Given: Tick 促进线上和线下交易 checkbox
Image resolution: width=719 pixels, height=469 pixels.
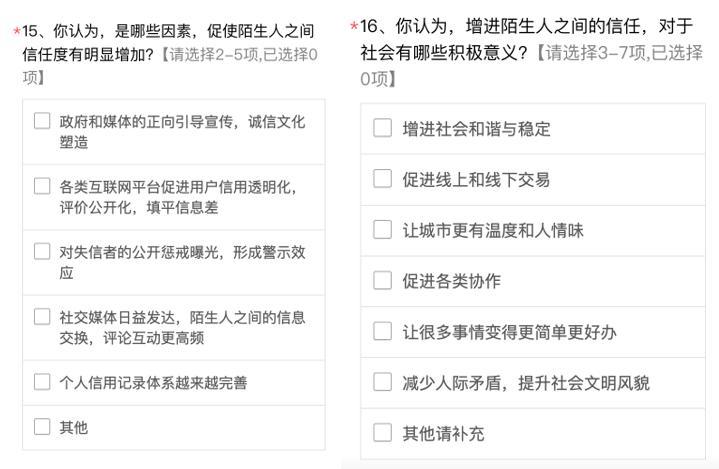Looking at the screenshot, I should pos(382,179).
